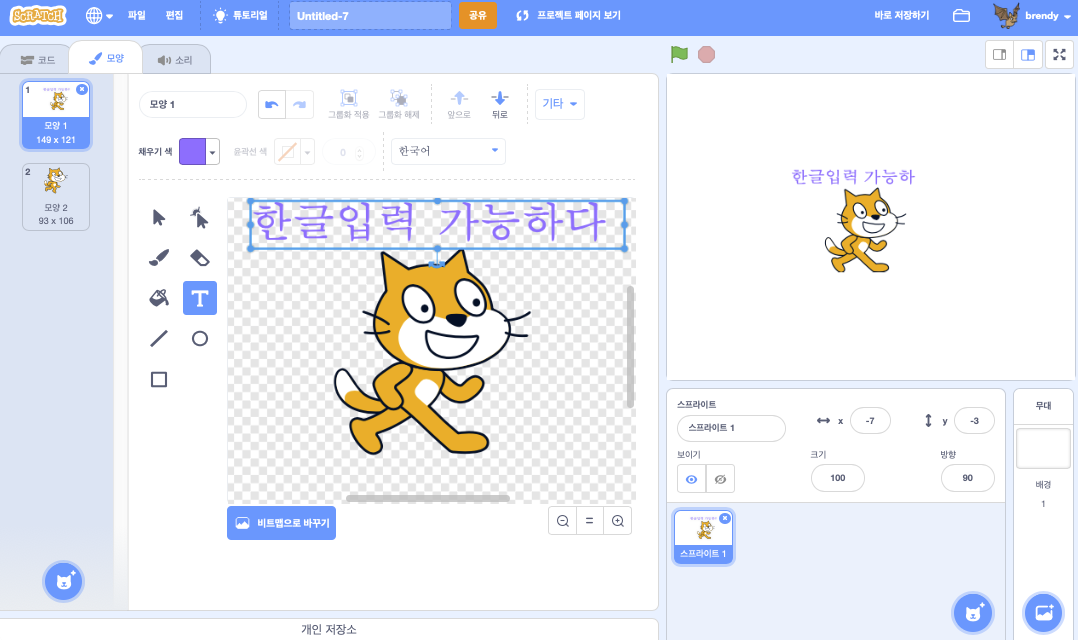Viewport: 1078px width, 640px height.
Task: Delete costume 모양 1 with x button
Action: 82,89
